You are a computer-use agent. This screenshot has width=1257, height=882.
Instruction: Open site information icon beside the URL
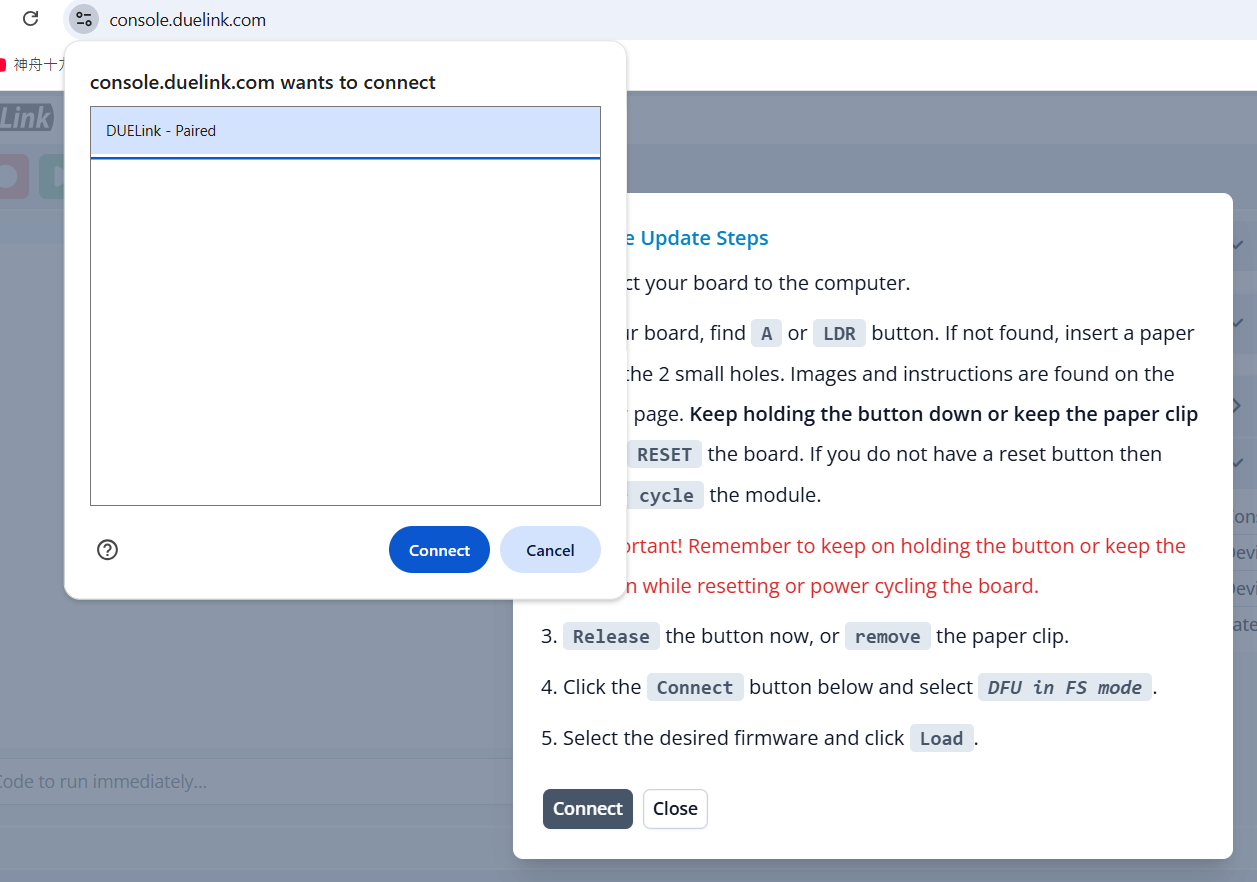[84, 19]
